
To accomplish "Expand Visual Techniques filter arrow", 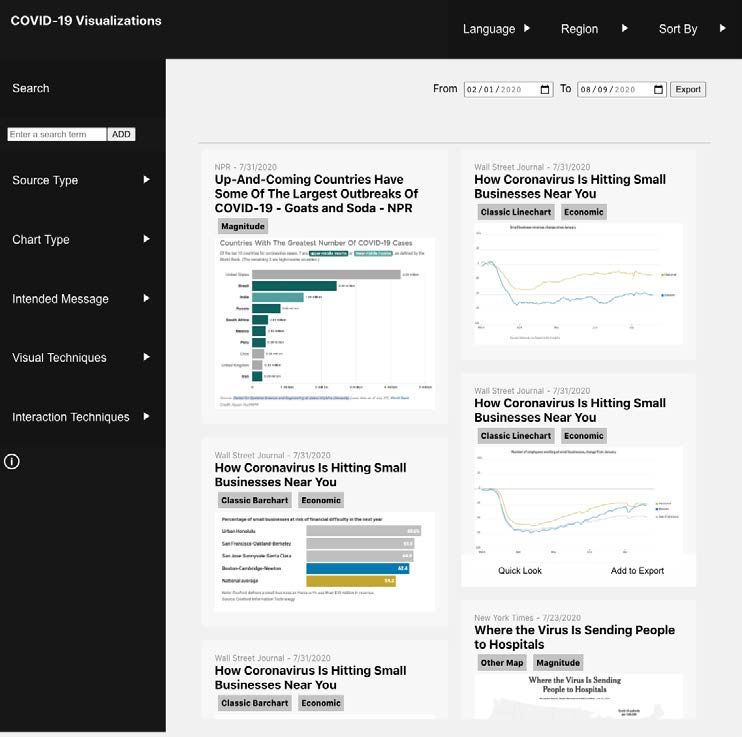I will pyautogui.click(x=147, y=357).
